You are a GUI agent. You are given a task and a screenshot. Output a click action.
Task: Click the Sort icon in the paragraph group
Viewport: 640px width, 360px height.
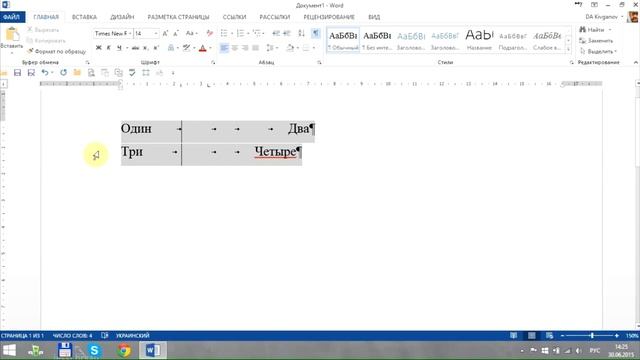click(x=301, y=33)
